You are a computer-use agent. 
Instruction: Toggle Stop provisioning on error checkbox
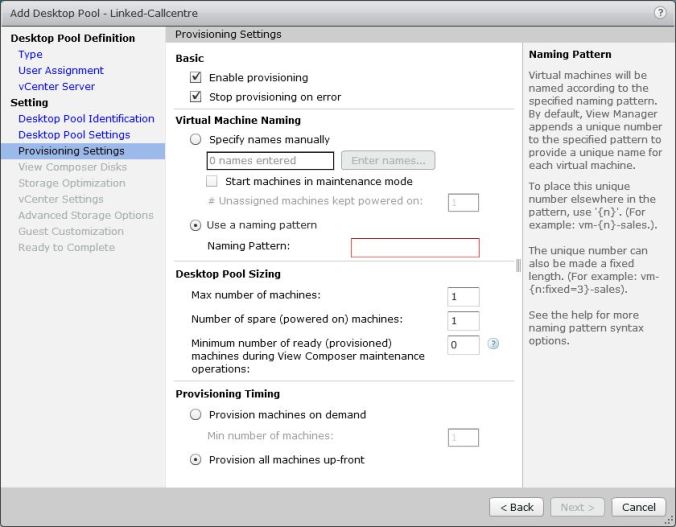(x=196, y=97)
